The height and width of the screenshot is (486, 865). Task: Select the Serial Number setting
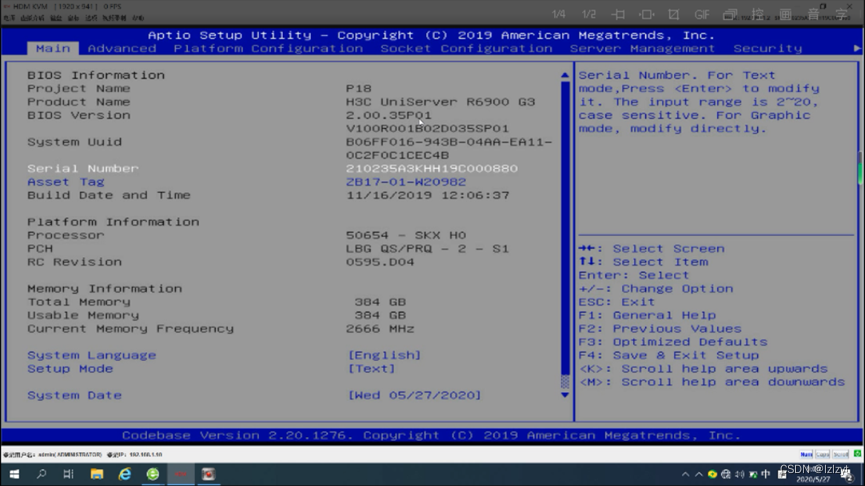(x=83, y=169)
